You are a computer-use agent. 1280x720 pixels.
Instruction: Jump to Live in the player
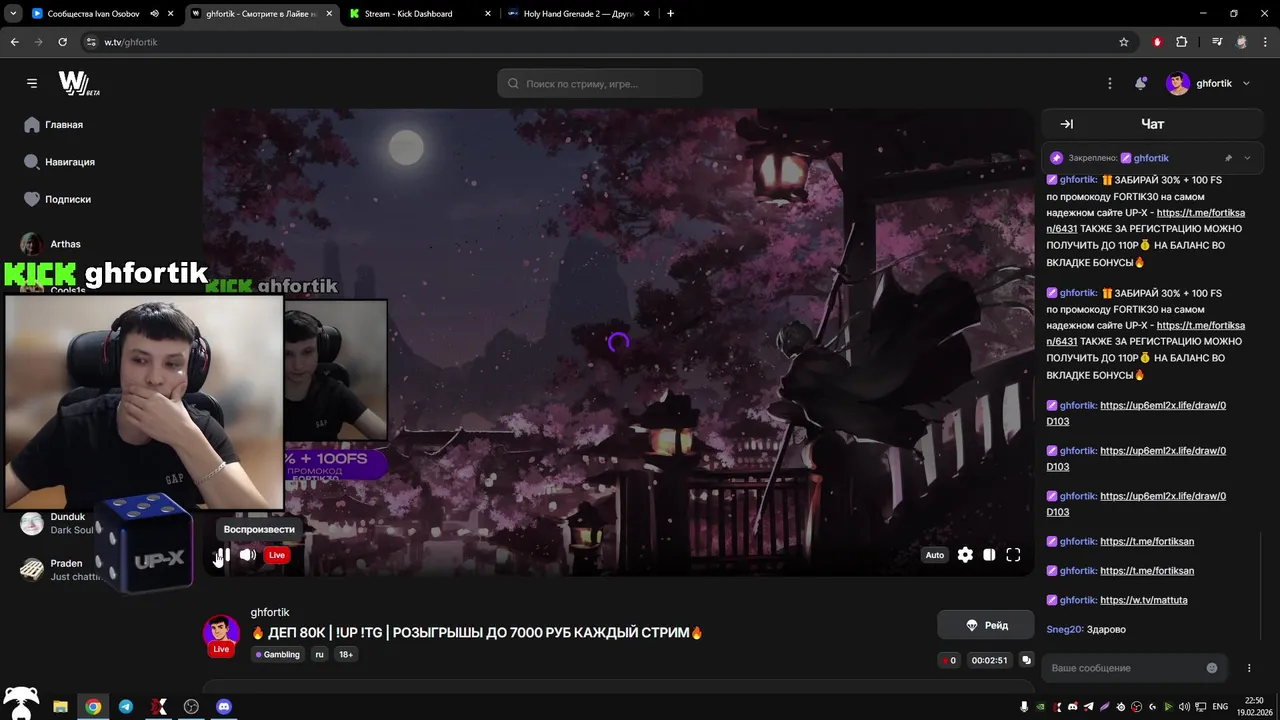click(277, 555)
